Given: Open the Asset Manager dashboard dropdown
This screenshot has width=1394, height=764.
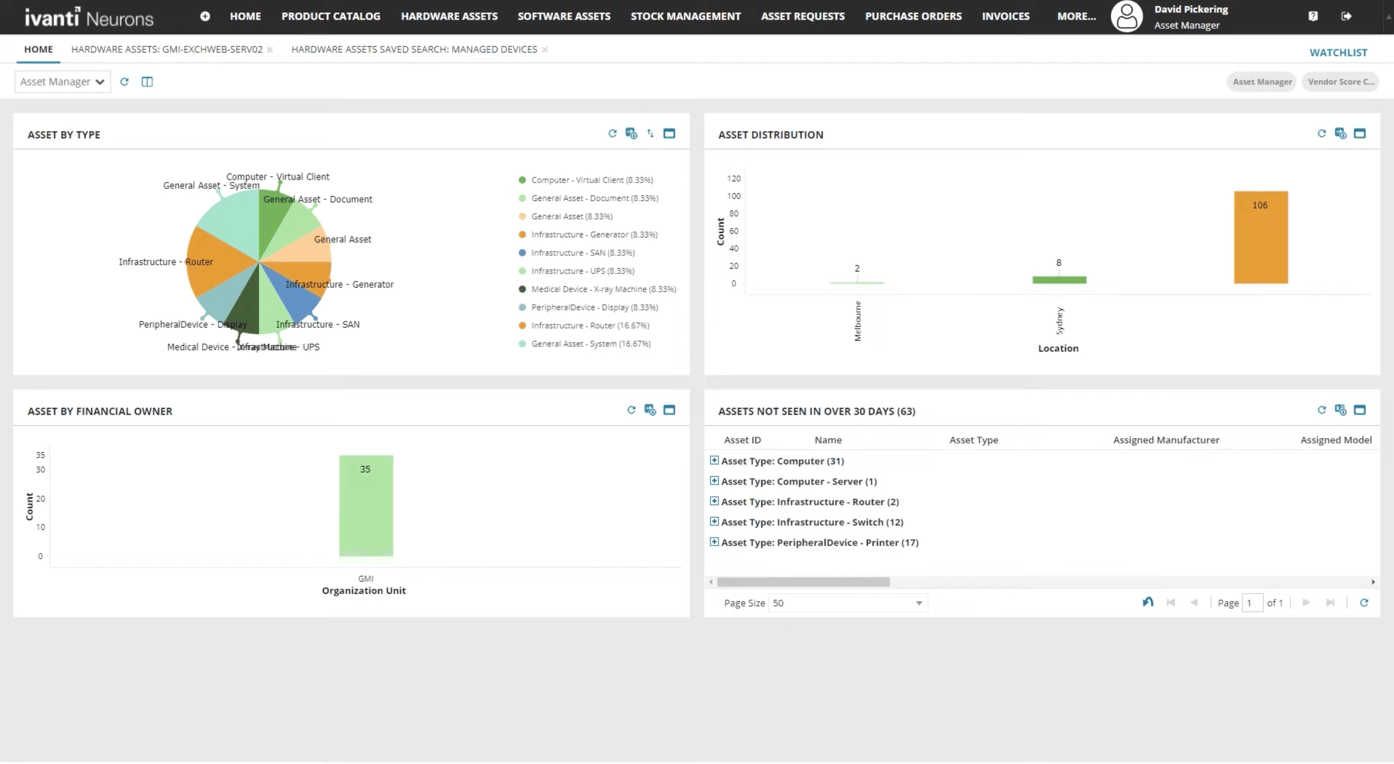Looking at the screenshot, I should point(61,81).
